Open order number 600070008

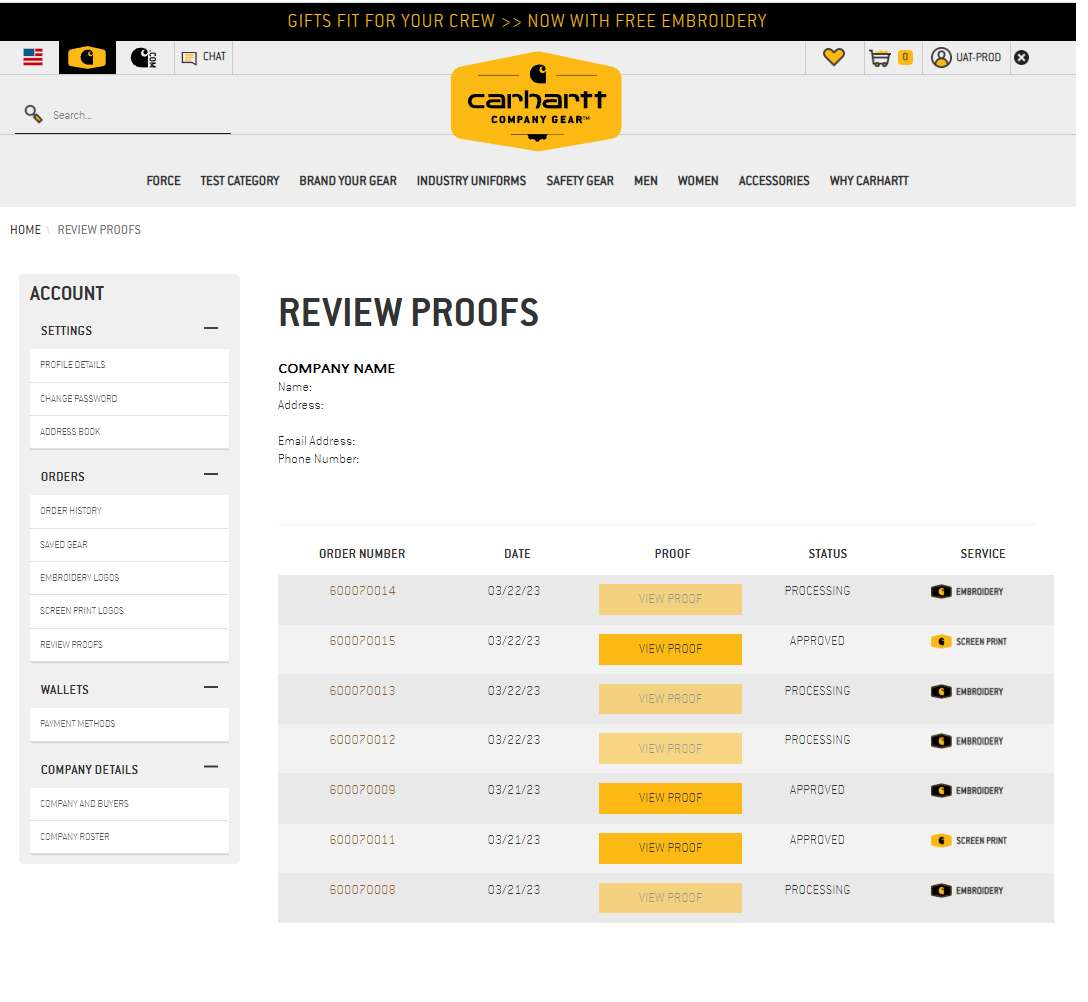click(362, 890)
